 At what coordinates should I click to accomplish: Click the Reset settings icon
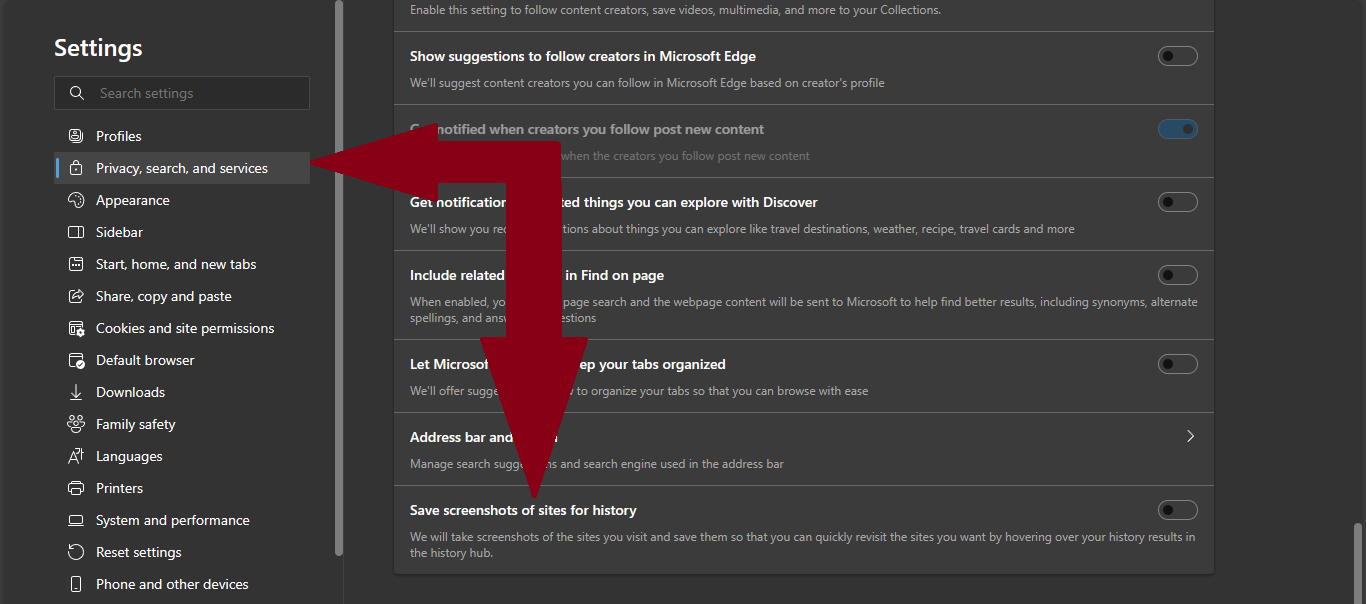(x=76, y=552)
